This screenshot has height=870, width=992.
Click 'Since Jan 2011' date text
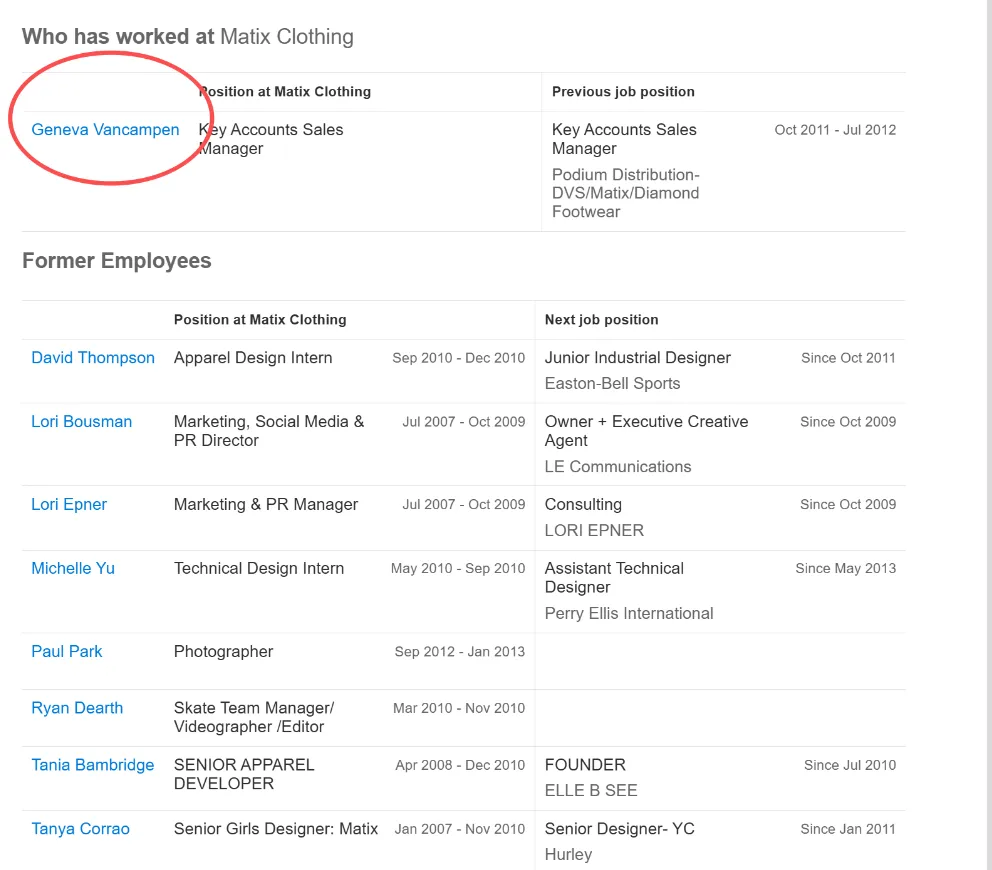click(848, 829)
